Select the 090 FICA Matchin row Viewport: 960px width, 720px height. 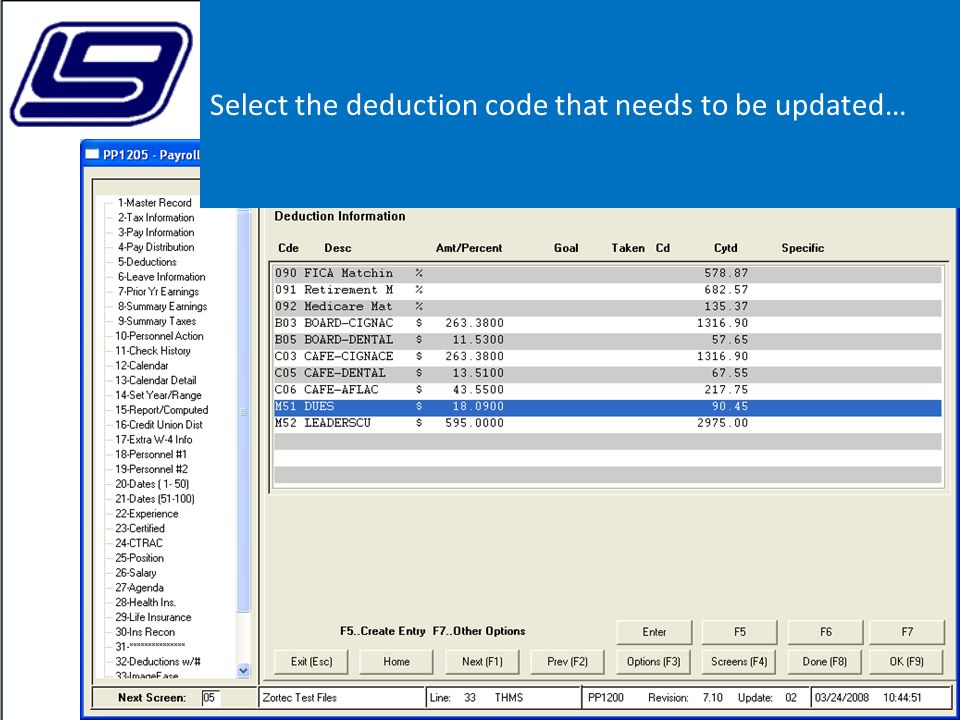click(x=607, y=273)
